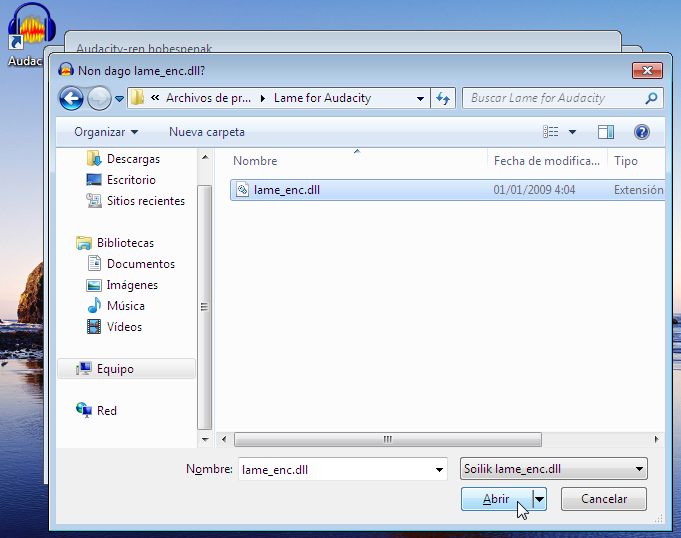Click the Vídeos film icon
The image size is (681, 538).
pyautogui.click(x=94, y=327)
